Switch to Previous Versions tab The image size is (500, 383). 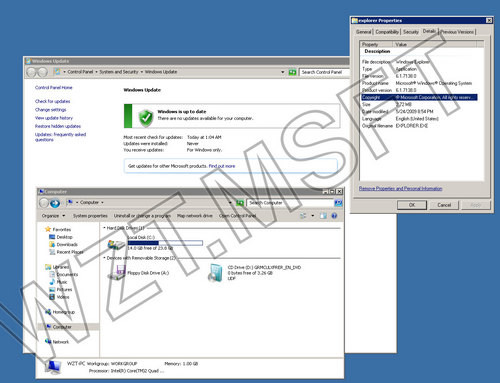click(457, 32)
